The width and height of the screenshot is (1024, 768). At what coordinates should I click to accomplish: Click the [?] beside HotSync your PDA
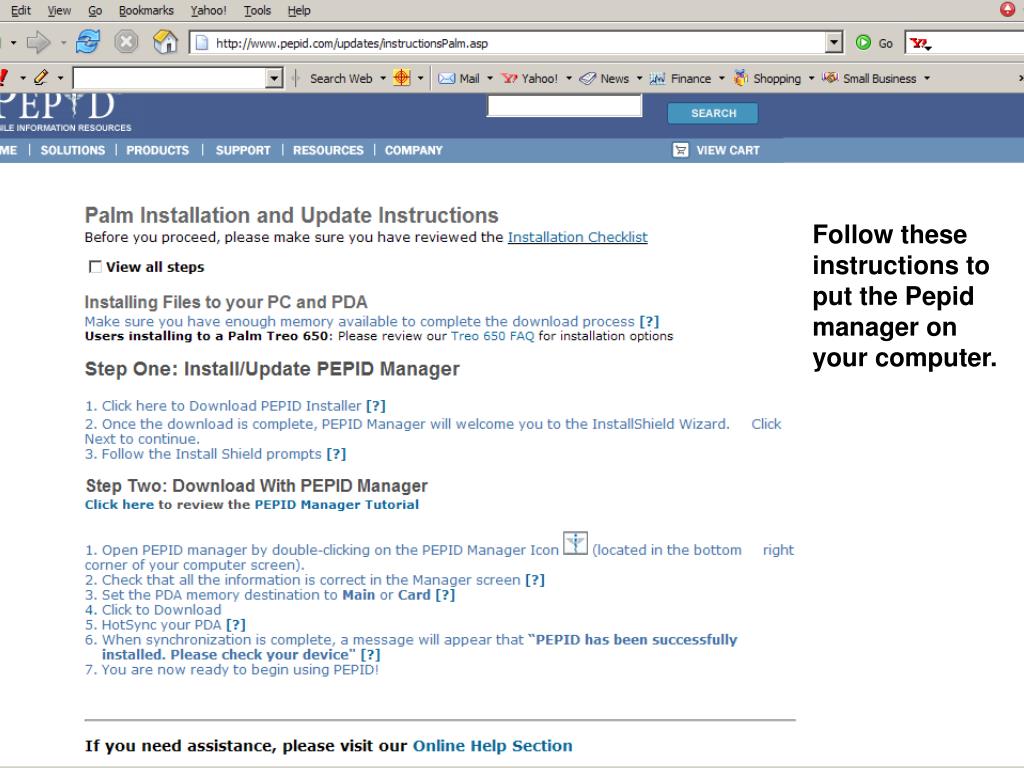pyautogui.click(x=236, y=625)
